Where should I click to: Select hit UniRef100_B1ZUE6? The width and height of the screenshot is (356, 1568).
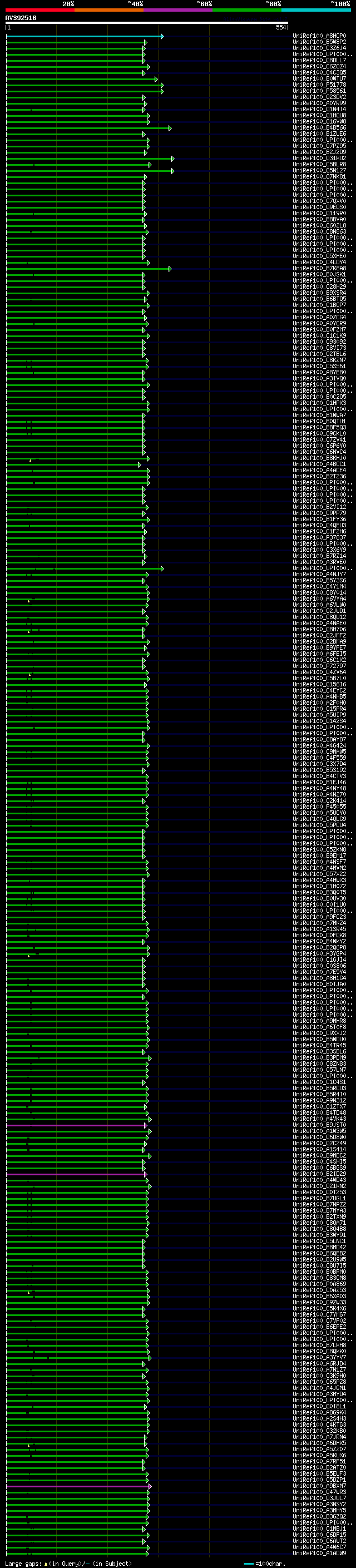coord(319,133)
